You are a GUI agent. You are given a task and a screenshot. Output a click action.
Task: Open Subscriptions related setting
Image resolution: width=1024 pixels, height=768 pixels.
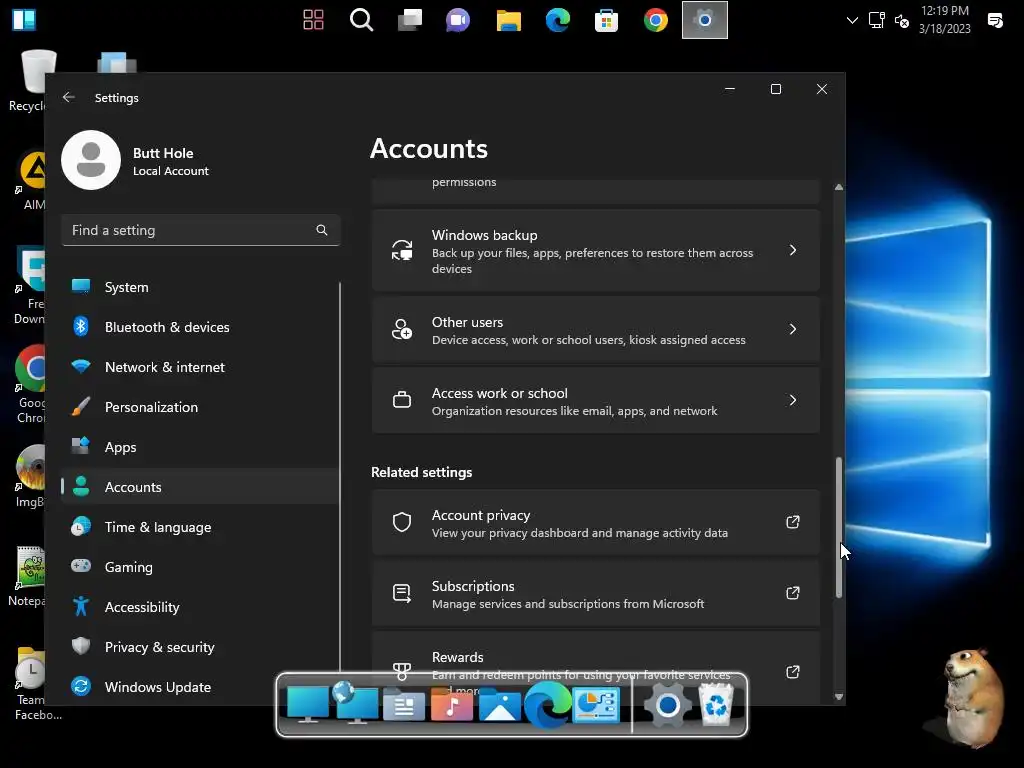point(596,594)
